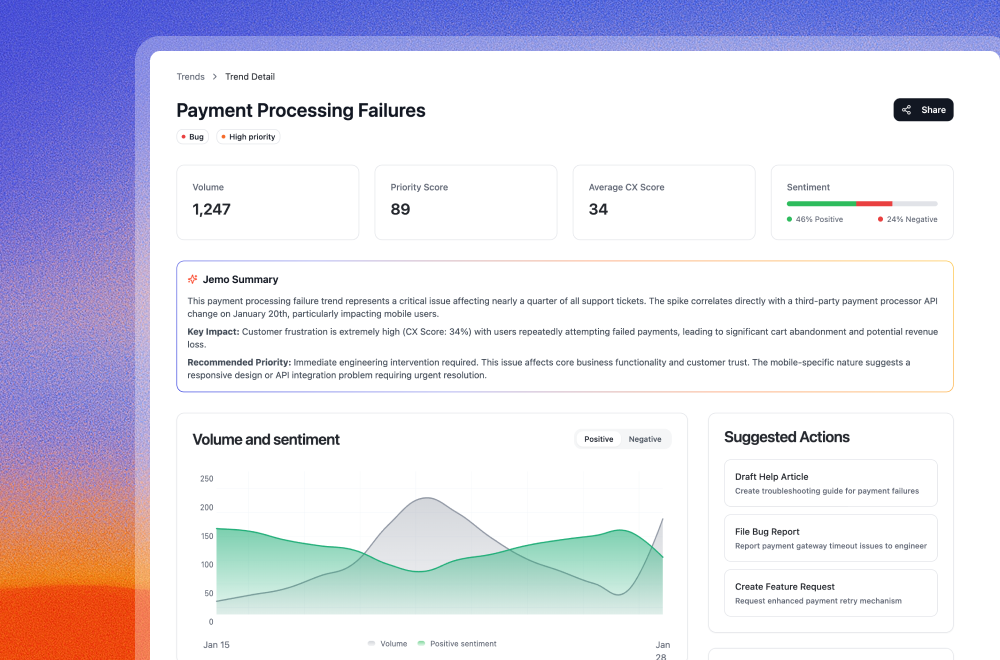Viewport: 1000px width, 660px height.
Task: Click the Payment Processing Failures title
Action: coord(301,110)
